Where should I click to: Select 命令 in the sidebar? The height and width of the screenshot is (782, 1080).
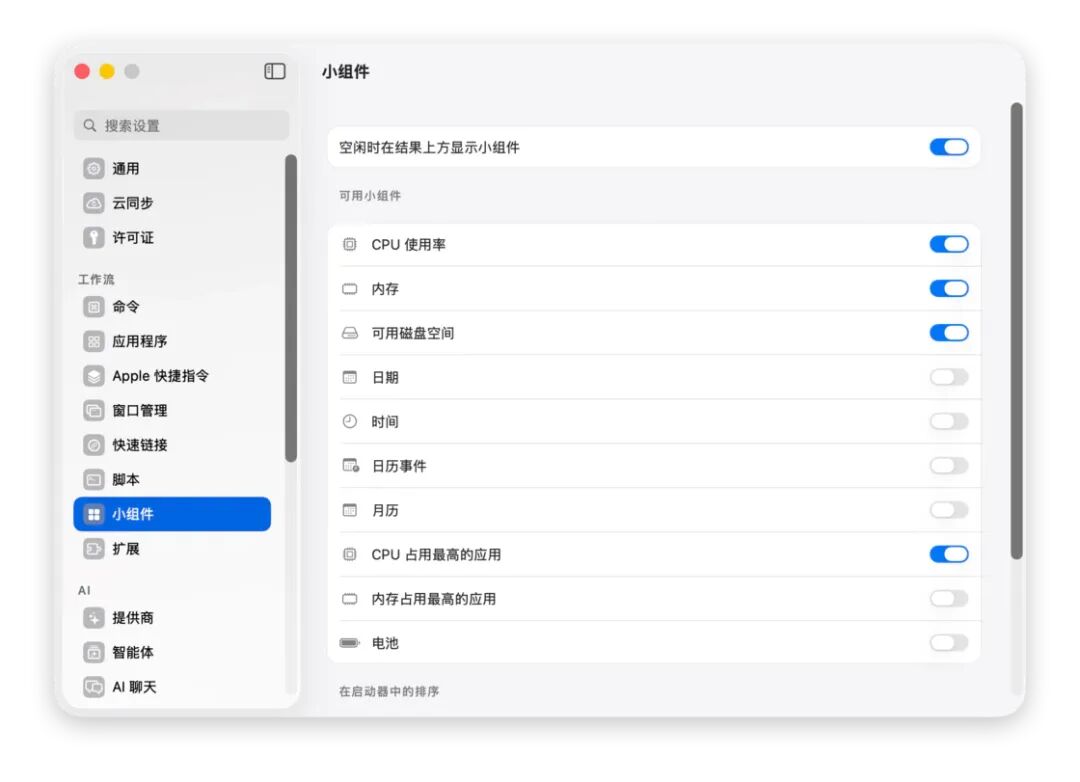coord(172,307)
